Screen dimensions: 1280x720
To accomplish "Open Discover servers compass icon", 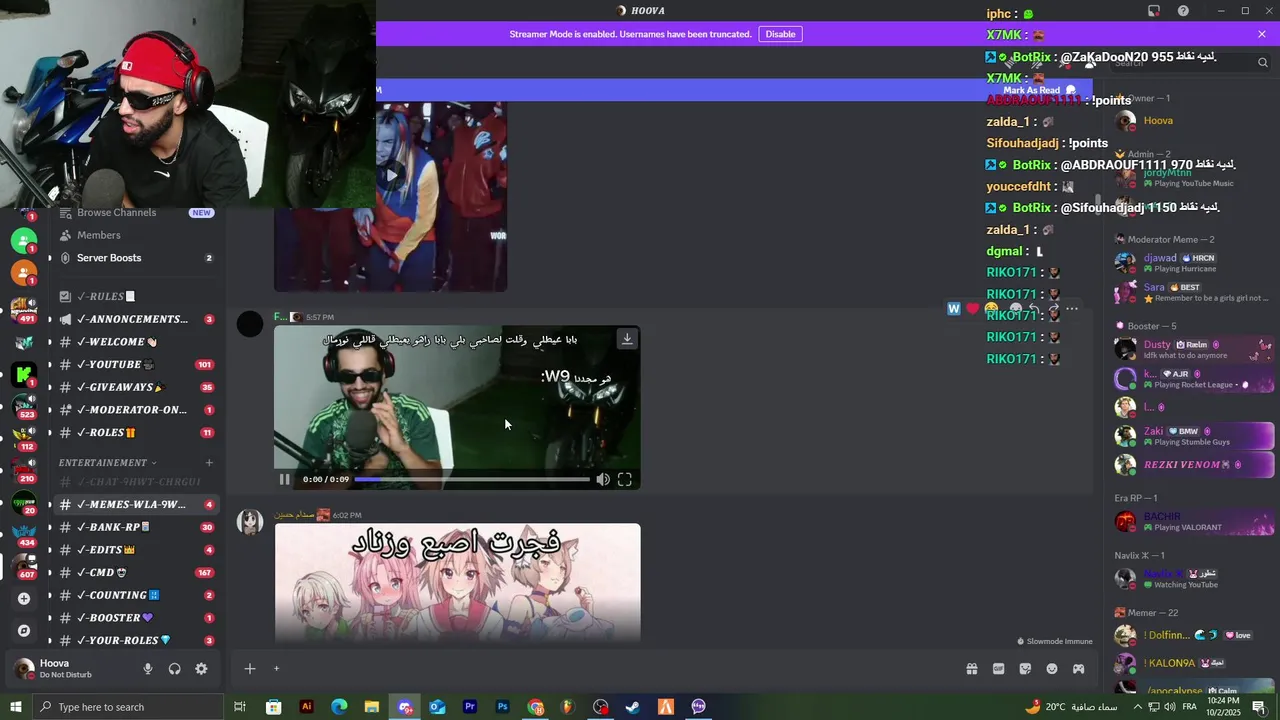I will (x=24, y=631).
